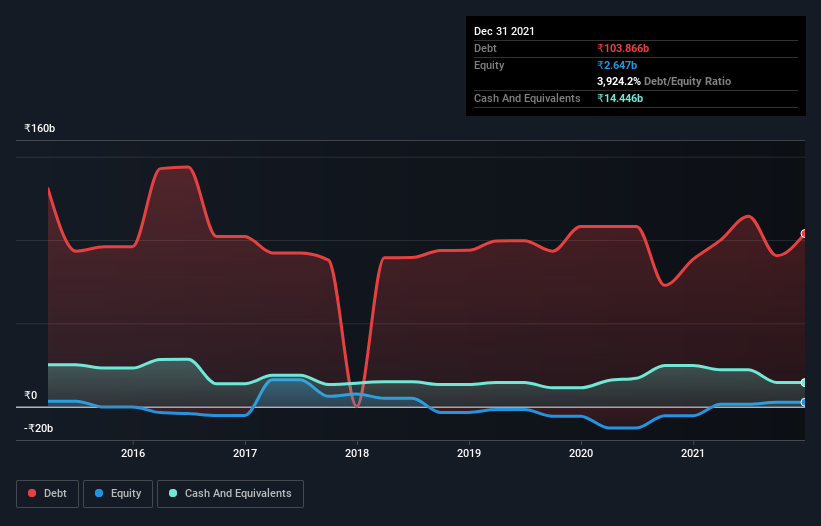Select the red Debt endpoint marker
This screenshot has height=526, width=821.
tap(804, 233)
